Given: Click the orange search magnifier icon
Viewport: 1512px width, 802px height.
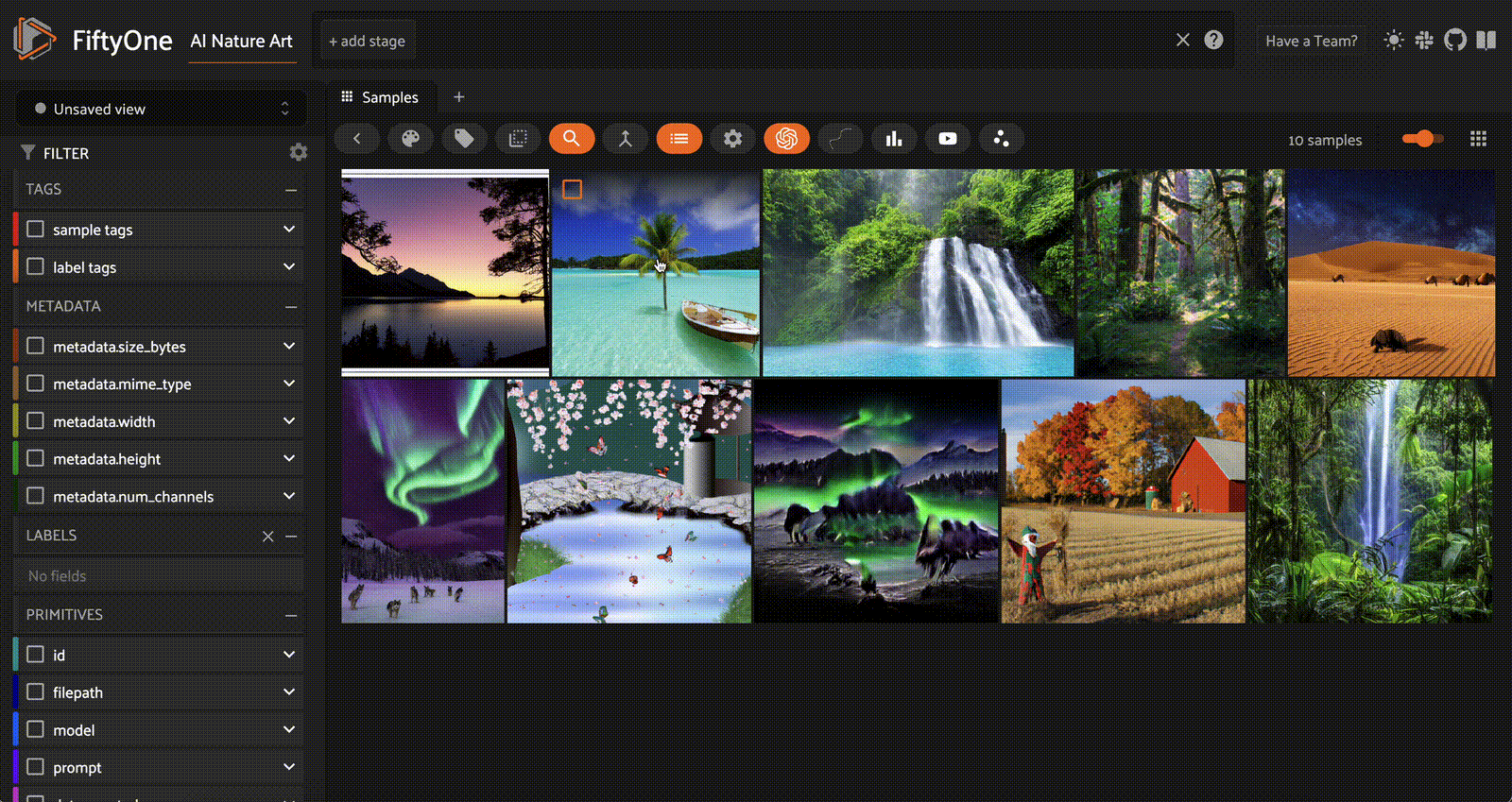Looking at the screenshot, I should [x=572, y=139].
